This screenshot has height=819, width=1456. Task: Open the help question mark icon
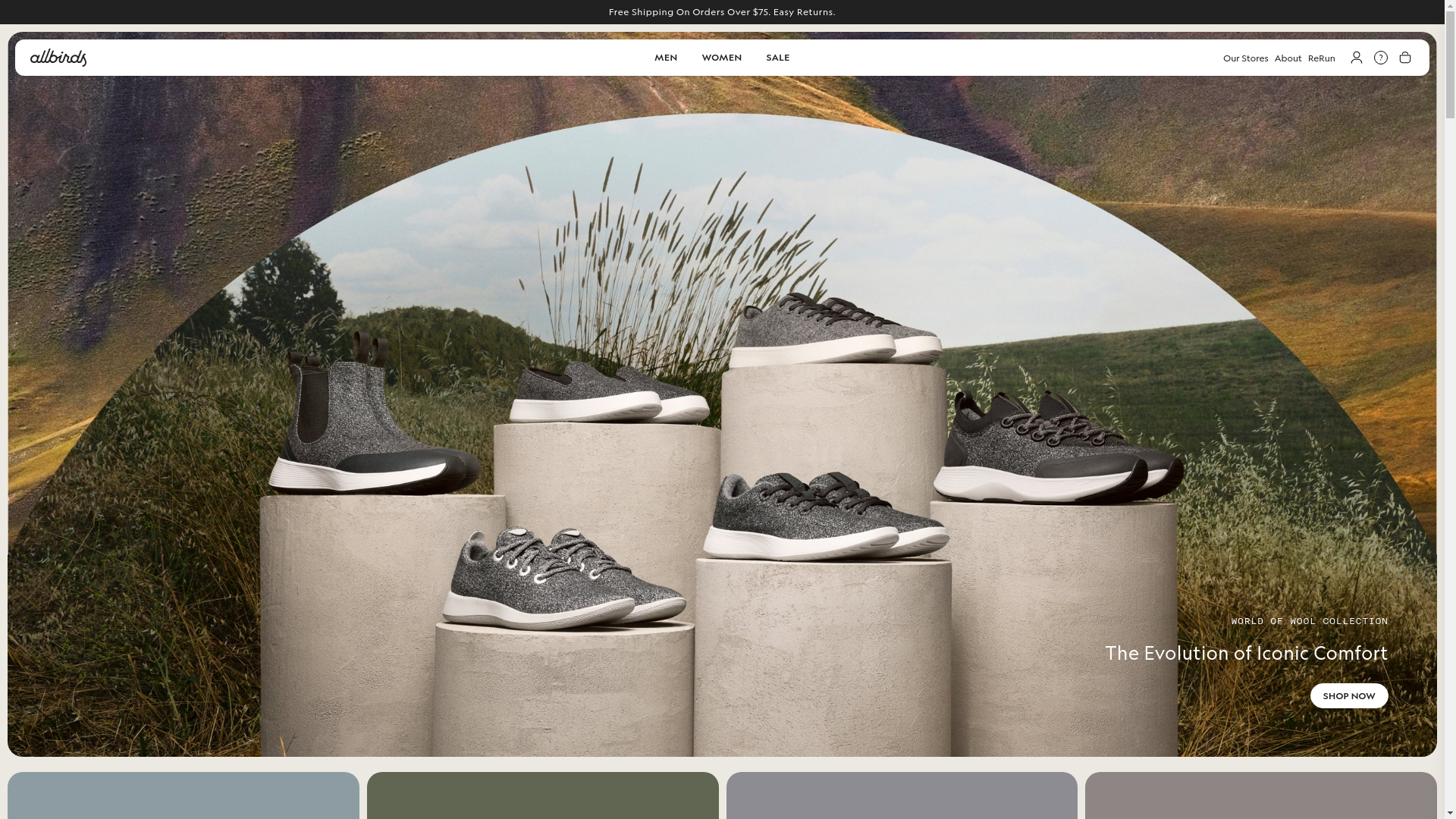pos(1381,58)
